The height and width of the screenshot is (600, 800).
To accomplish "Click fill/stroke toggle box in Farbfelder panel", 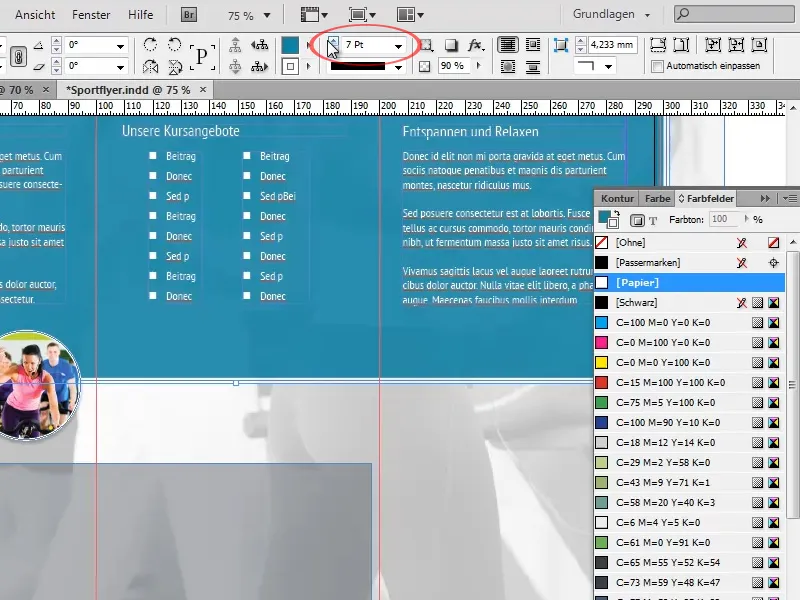I will point(608,219).
